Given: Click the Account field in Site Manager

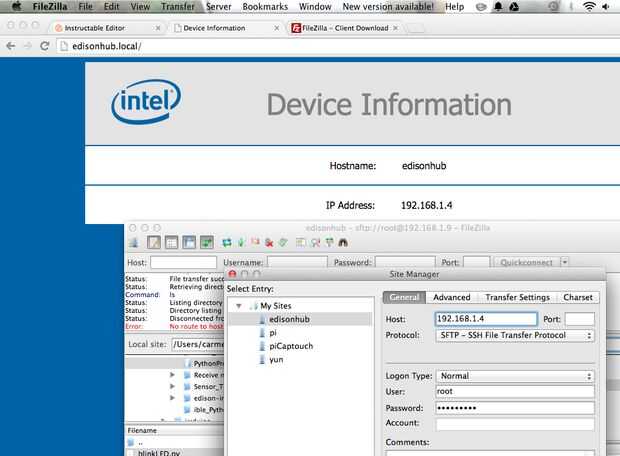Looking at the screenshot, I should coord(515,424).
